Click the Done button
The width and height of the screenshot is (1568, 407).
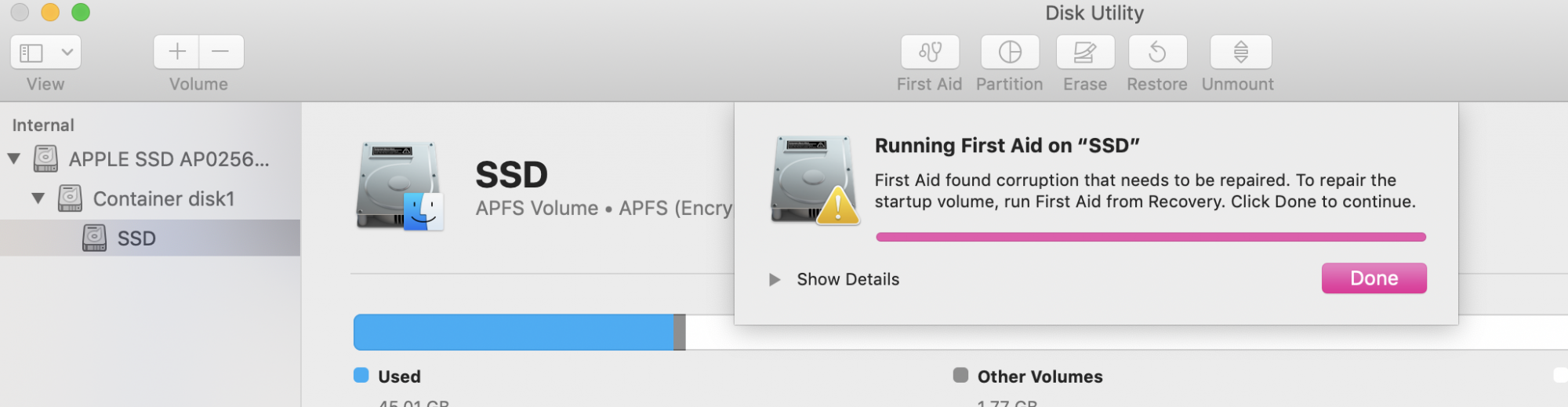point(1374,278)
